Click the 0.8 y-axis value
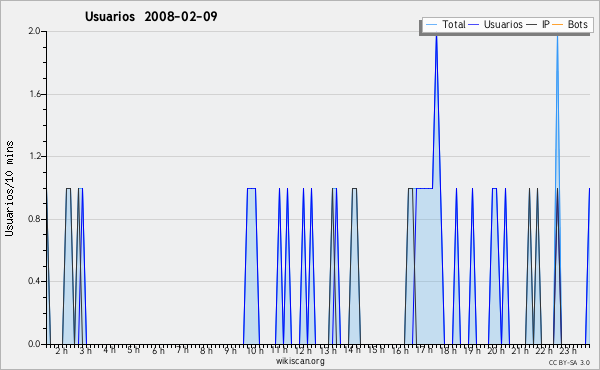600x370 pixels. click(34, 219)
